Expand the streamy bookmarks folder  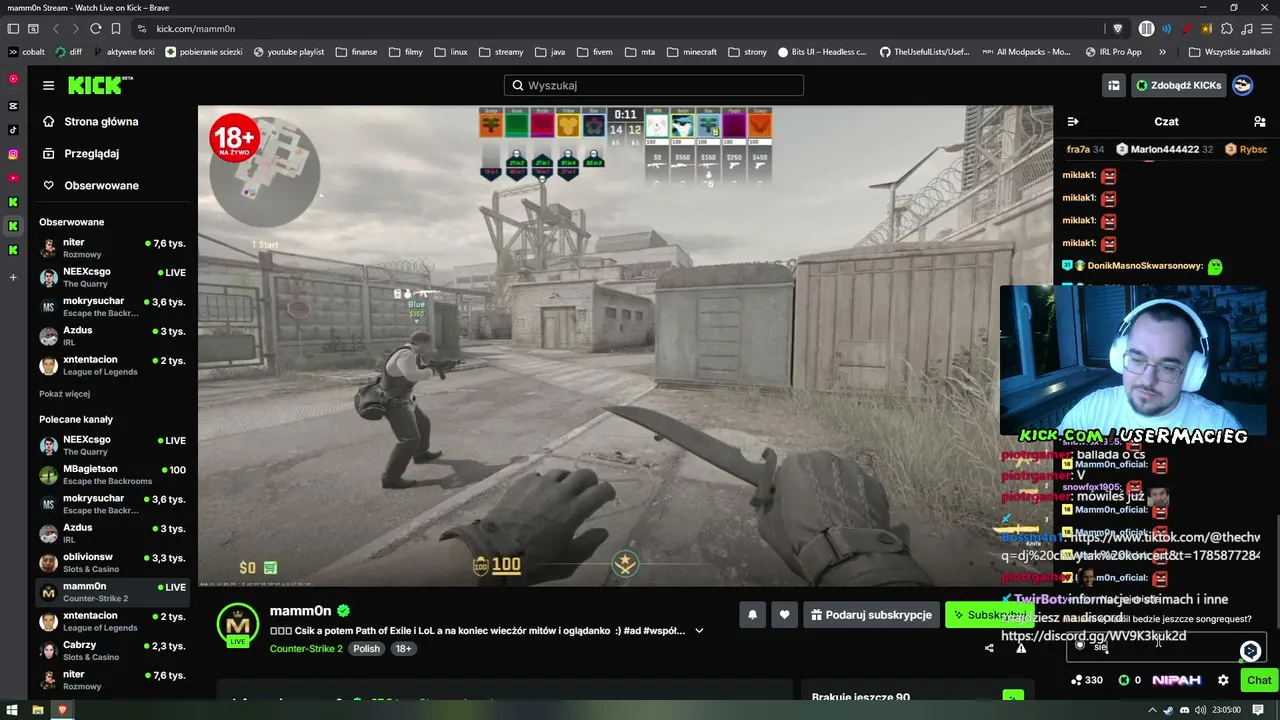tap(501, 52)
